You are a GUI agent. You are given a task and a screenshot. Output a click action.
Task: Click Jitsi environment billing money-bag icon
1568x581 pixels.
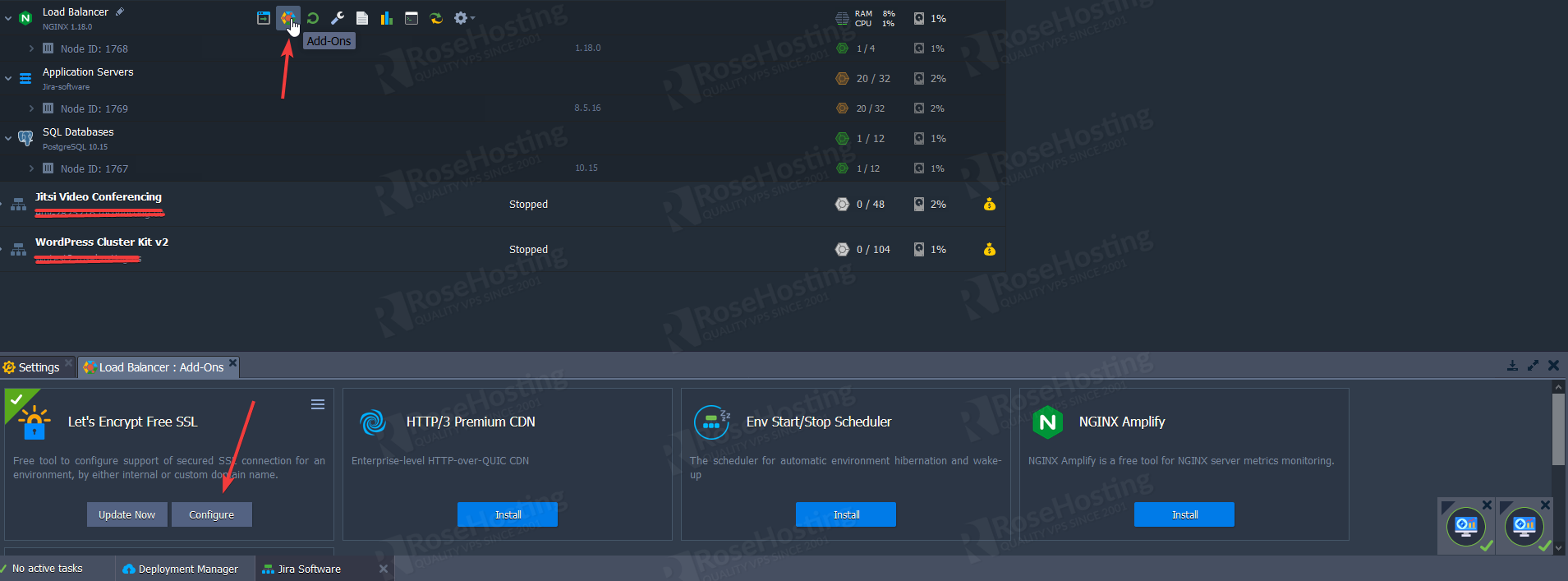[990, 204]
